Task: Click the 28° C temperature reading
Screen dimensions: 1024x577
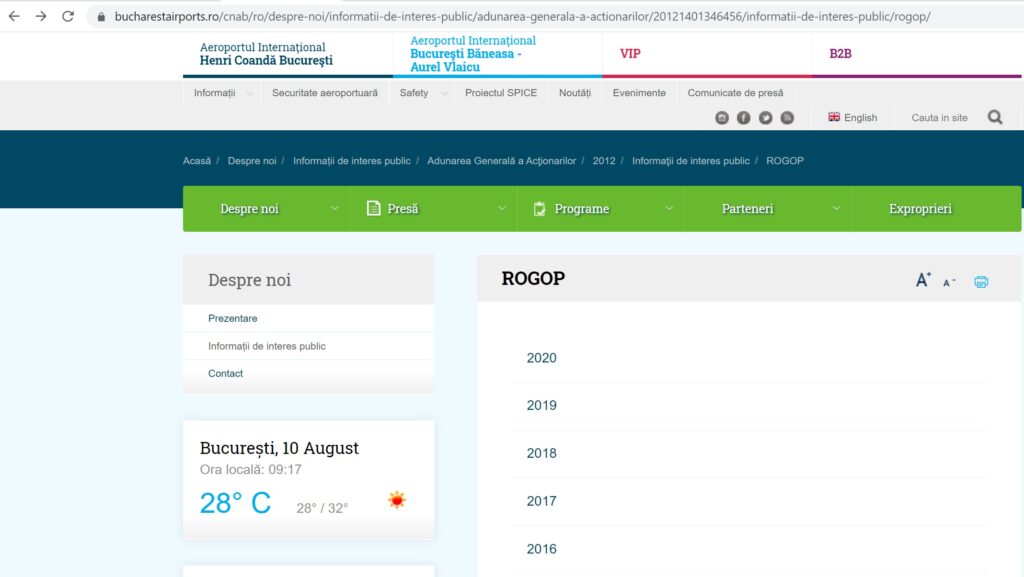Action: coord(235,503)
